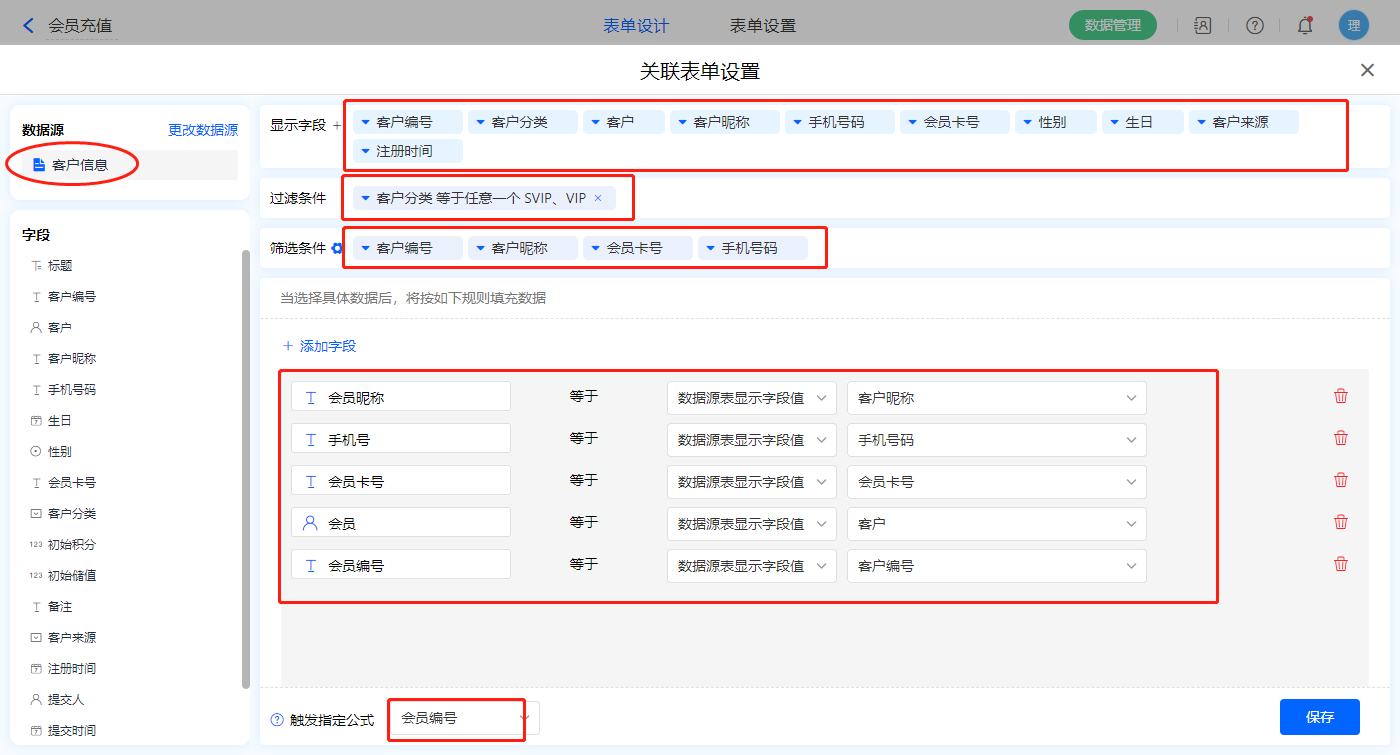Open the notification bell icon
The width and height of the screenshot is (1400, 755).
(x=1305, y=26)
